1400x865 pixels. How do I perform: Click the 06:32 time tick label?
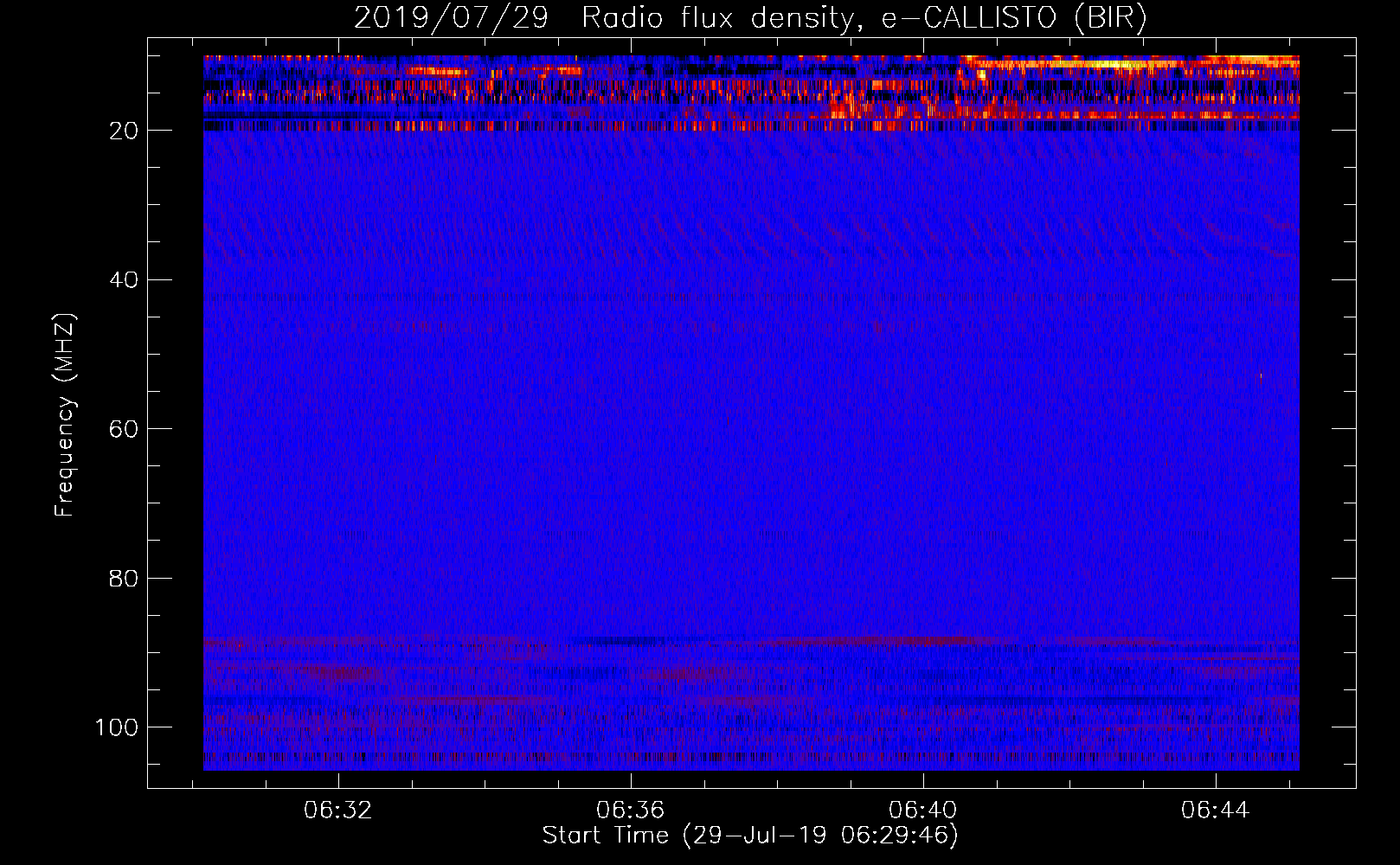coord(337,811)
